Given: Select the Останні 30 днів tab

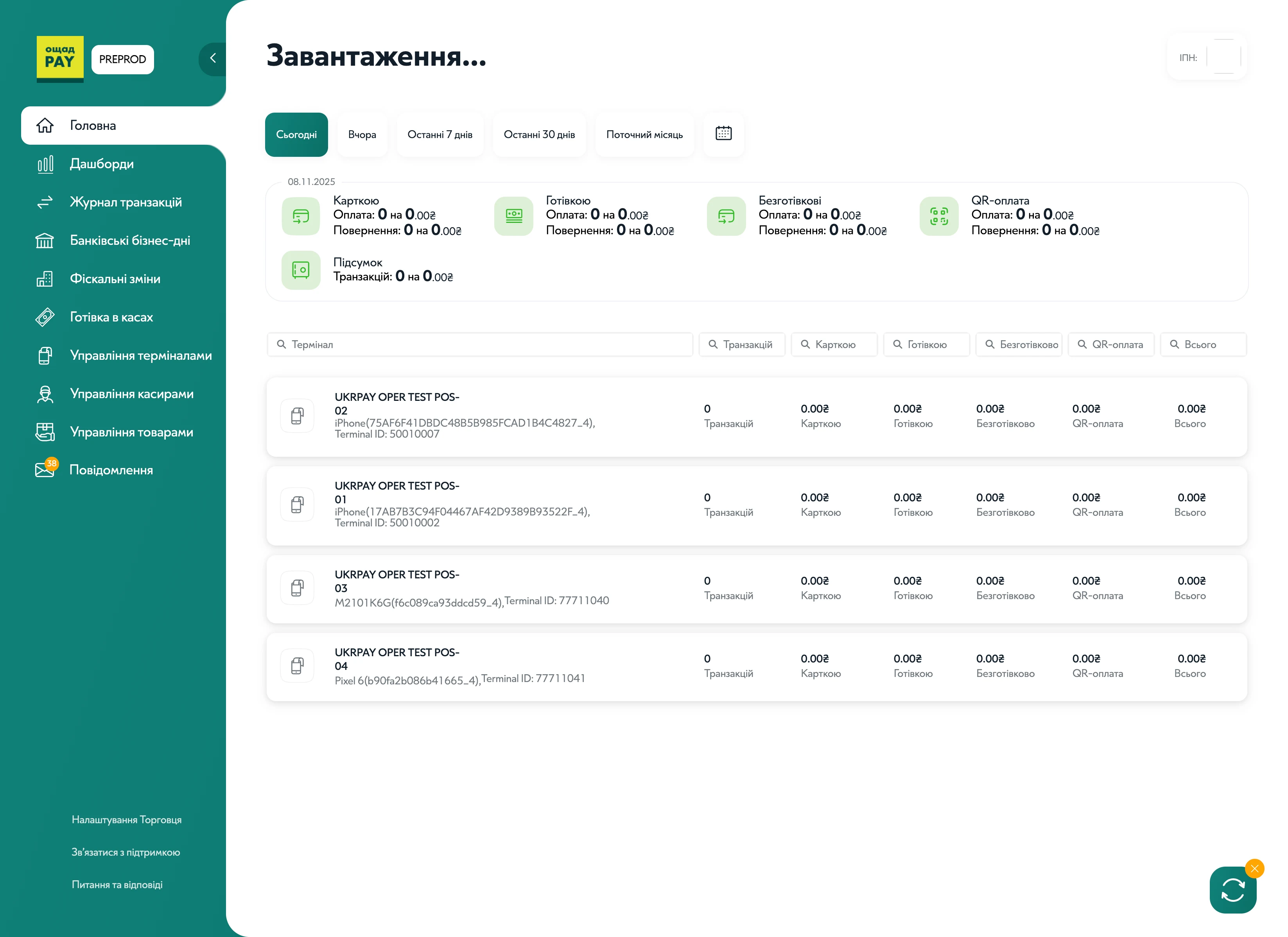Looking at the screenshot, I should click(540, 135).
